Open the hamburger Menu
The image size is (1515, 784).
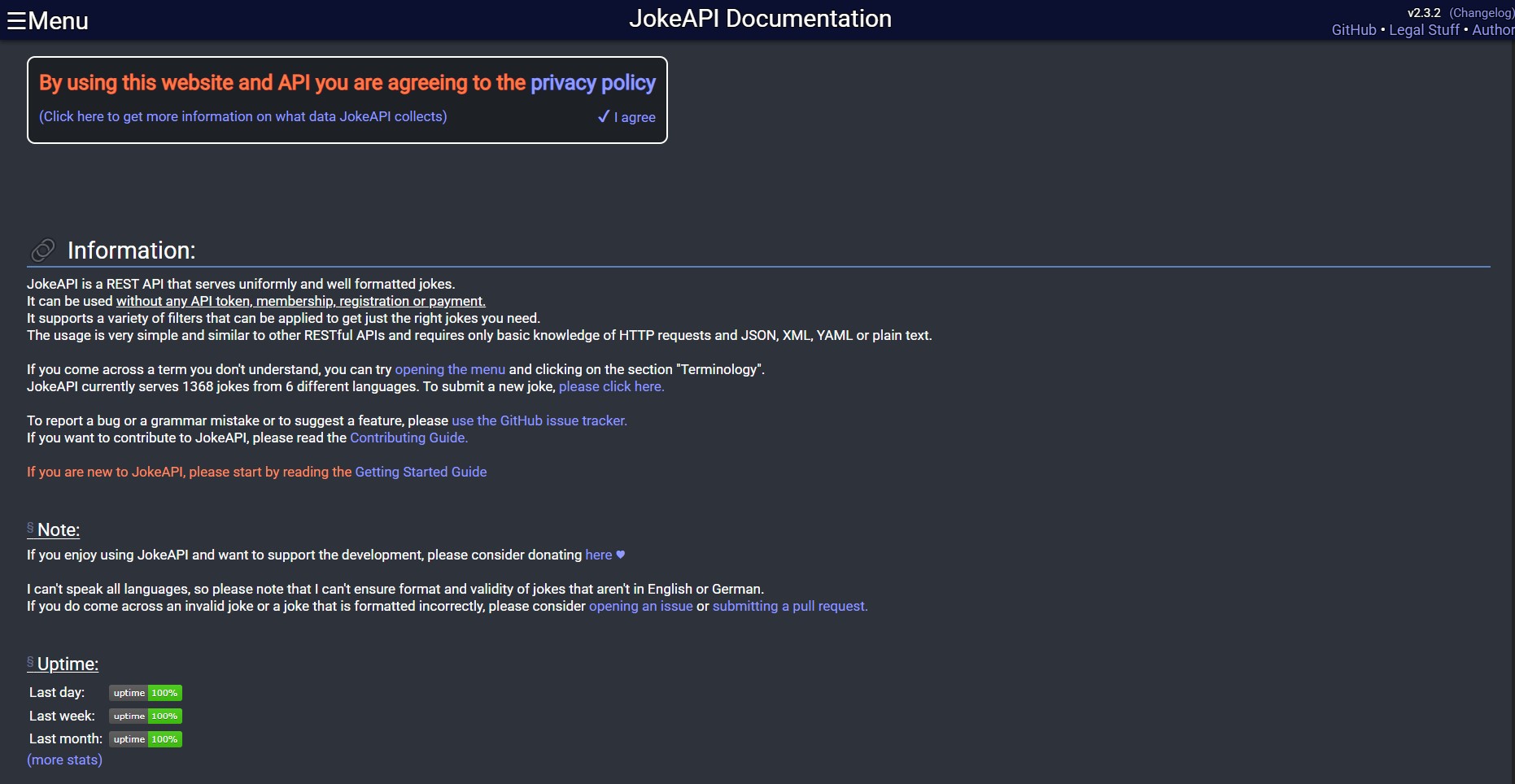[47, 20]
